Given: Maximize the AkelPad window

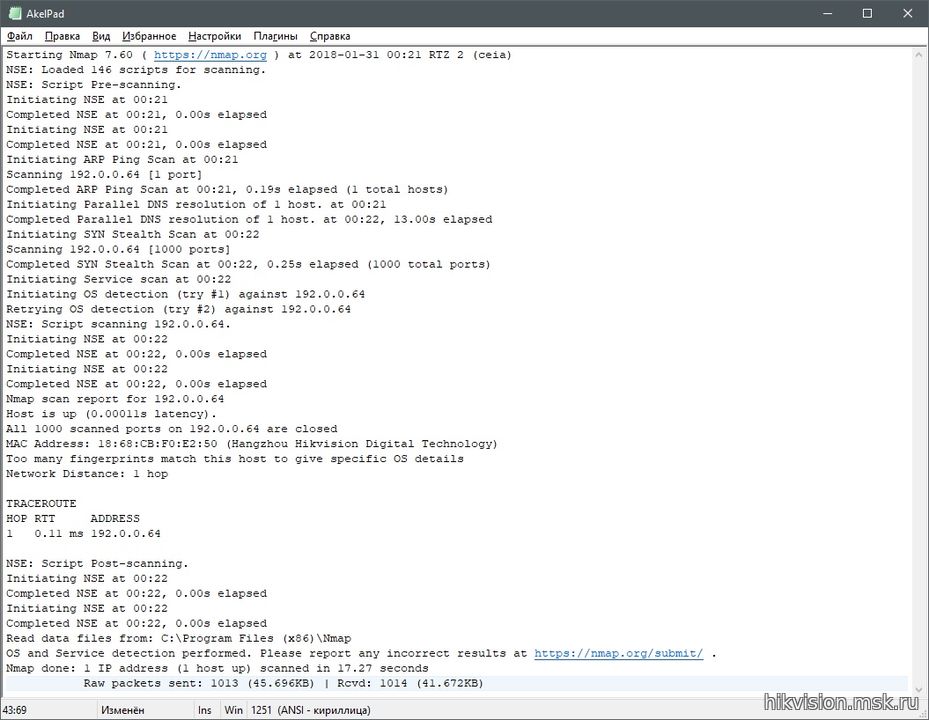Looking at the screenshot, I should click(867, 13).
